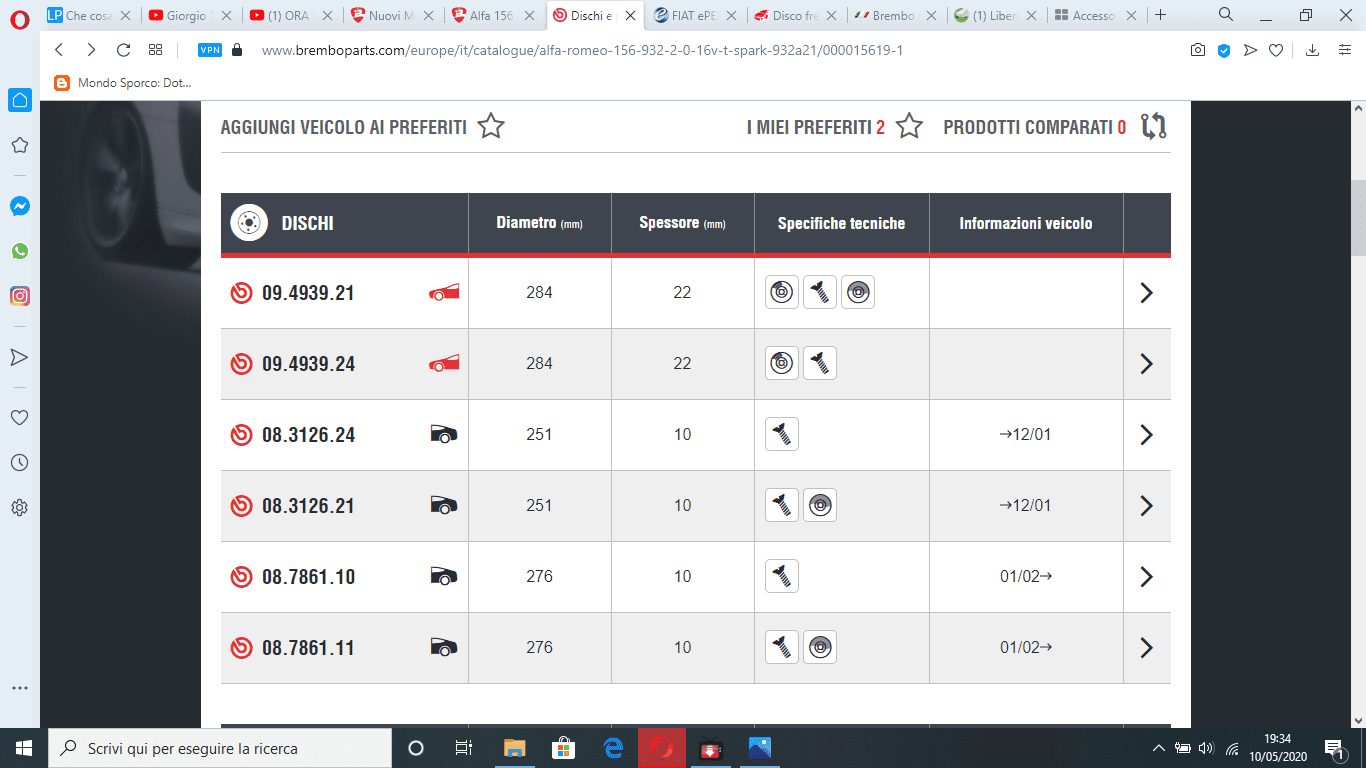Show hidden system tray icons chevron
Image resolution: width=1366 pixels, height=768 pixels.
pos(1159,748)
